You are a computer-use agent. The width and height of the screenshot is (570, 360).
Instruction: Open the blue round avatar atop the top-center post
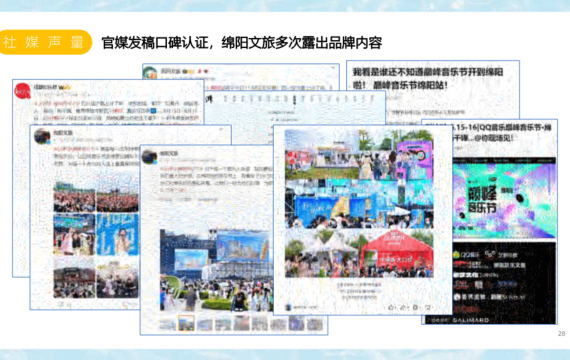click(x=150, y=72)
